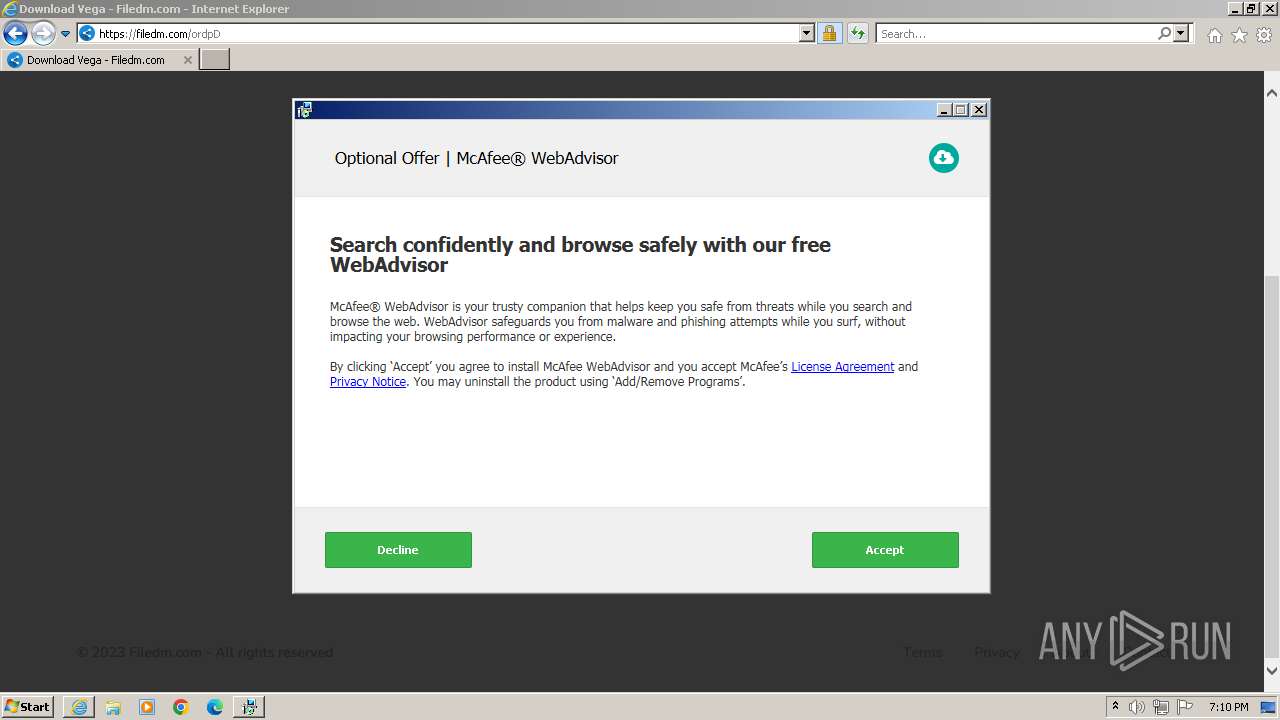The width and height of the screenshot is (1280, 720).
Task: Click the volume speaker tray icon
Action: (1137, 707)
